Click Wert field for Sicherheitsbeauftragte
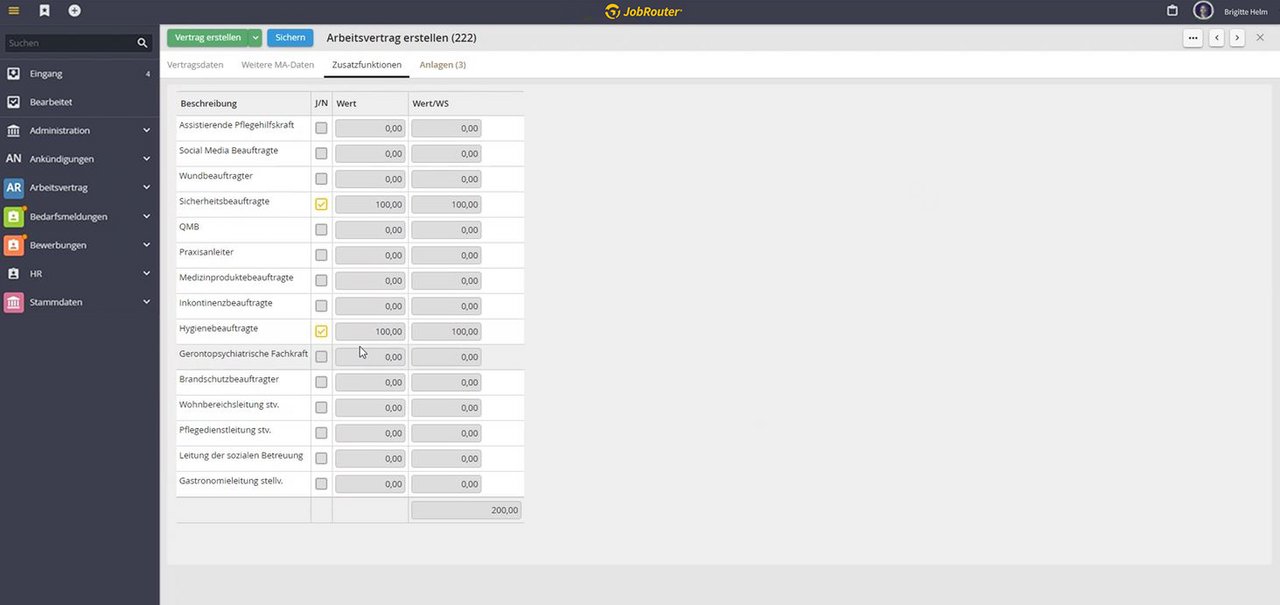 pyautogui.click(x=370, y=204)
